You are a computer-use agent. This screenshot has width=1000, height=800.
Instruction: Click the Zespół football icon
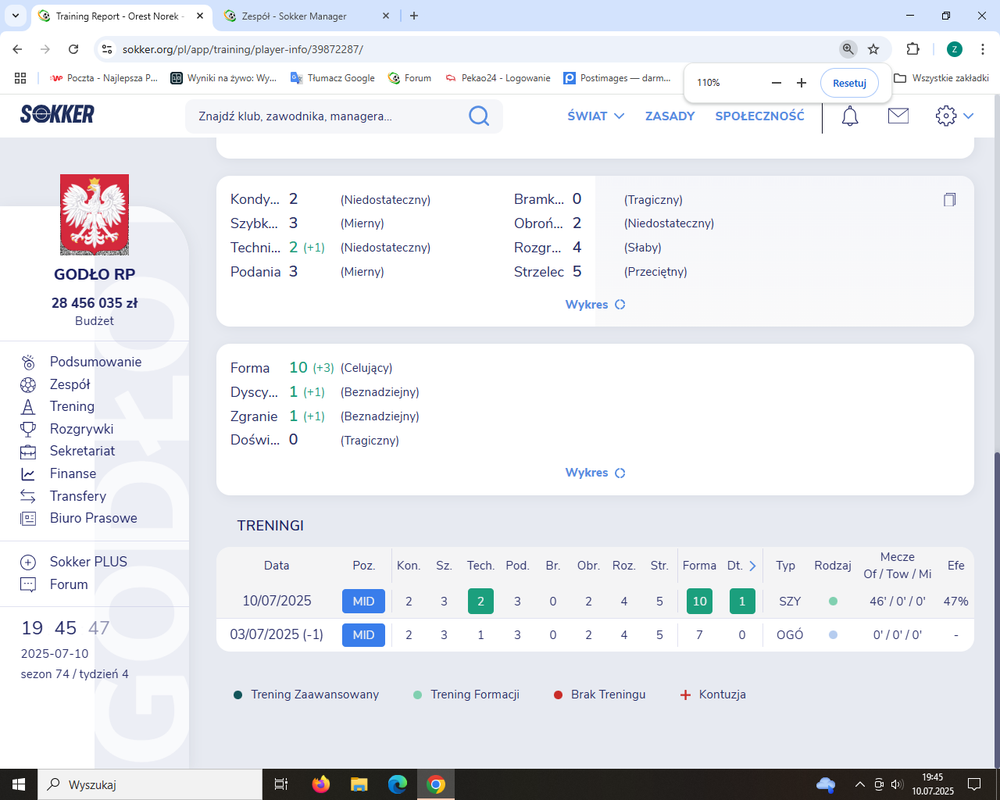tap(28, 385)
